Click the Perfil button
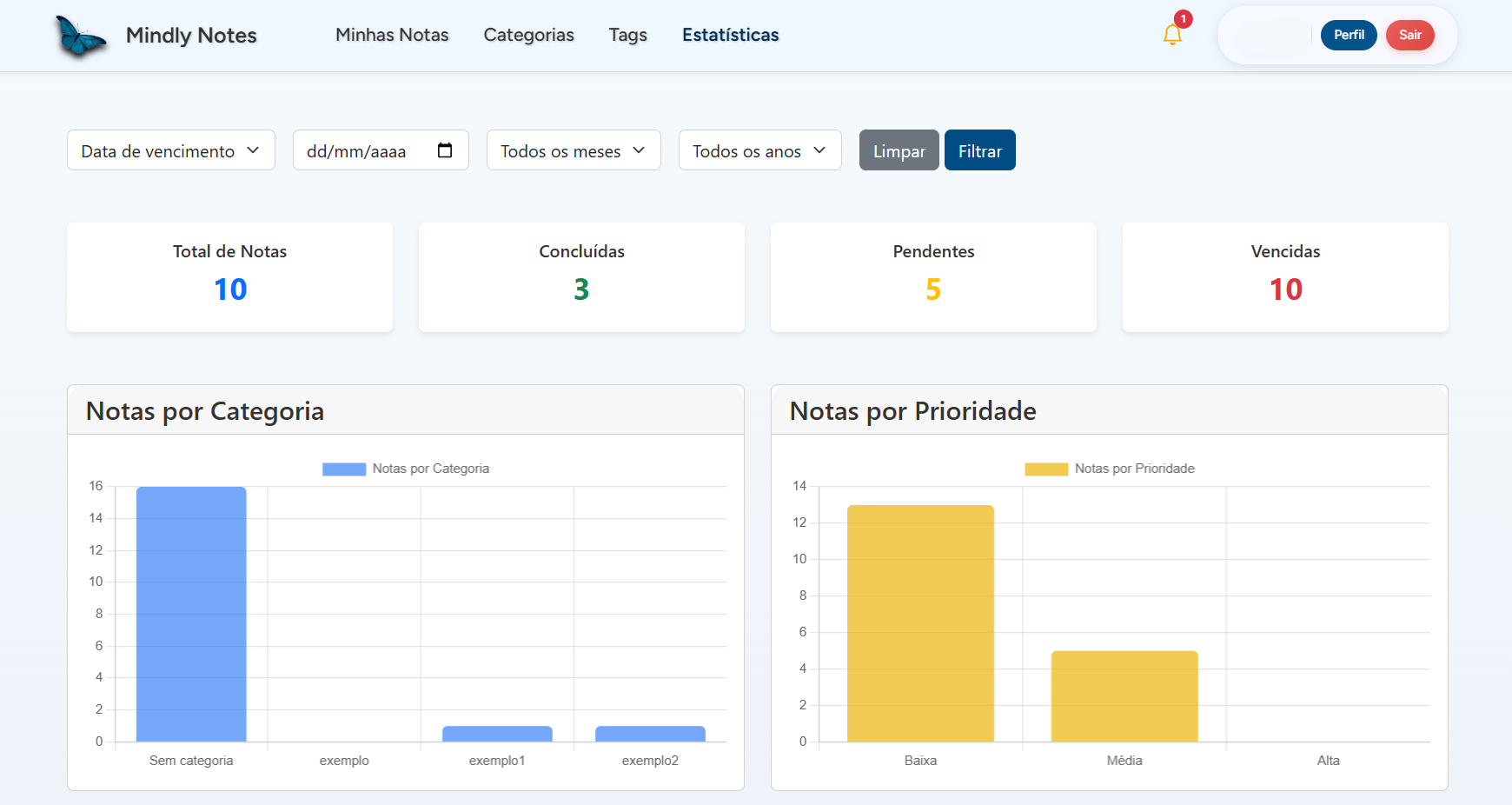 [x=1349, y=35]
